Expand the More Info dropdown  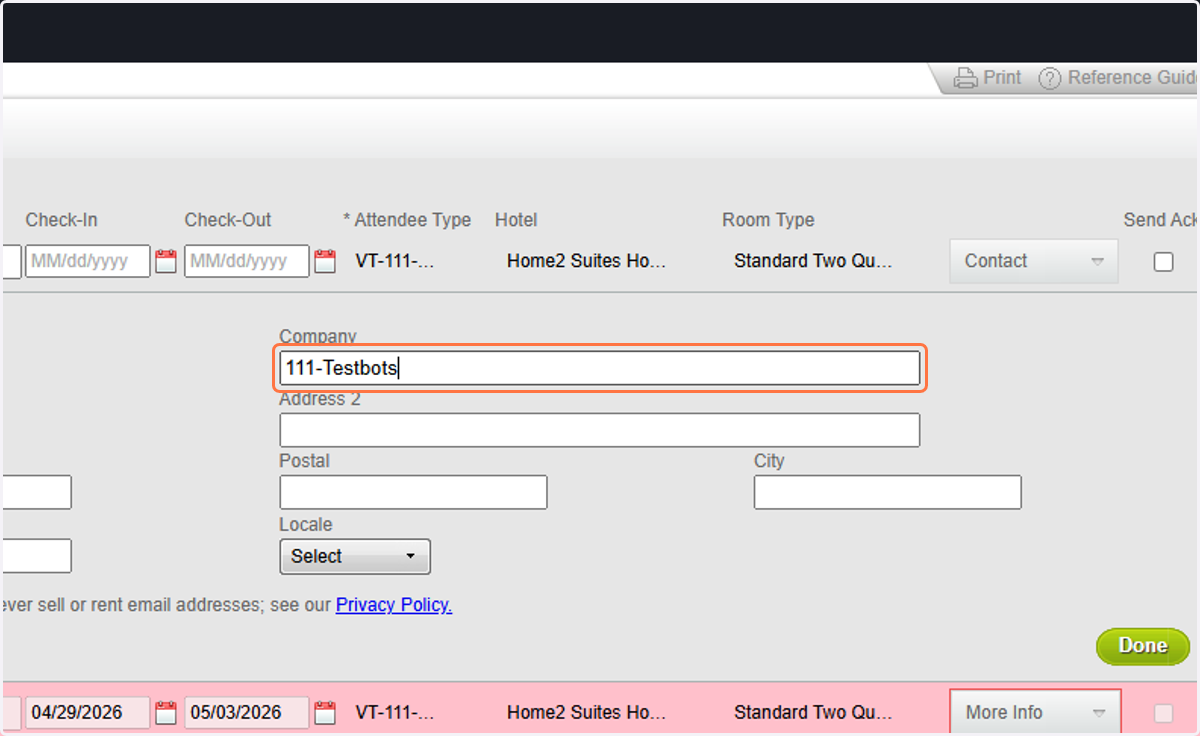click(1035, 712)
